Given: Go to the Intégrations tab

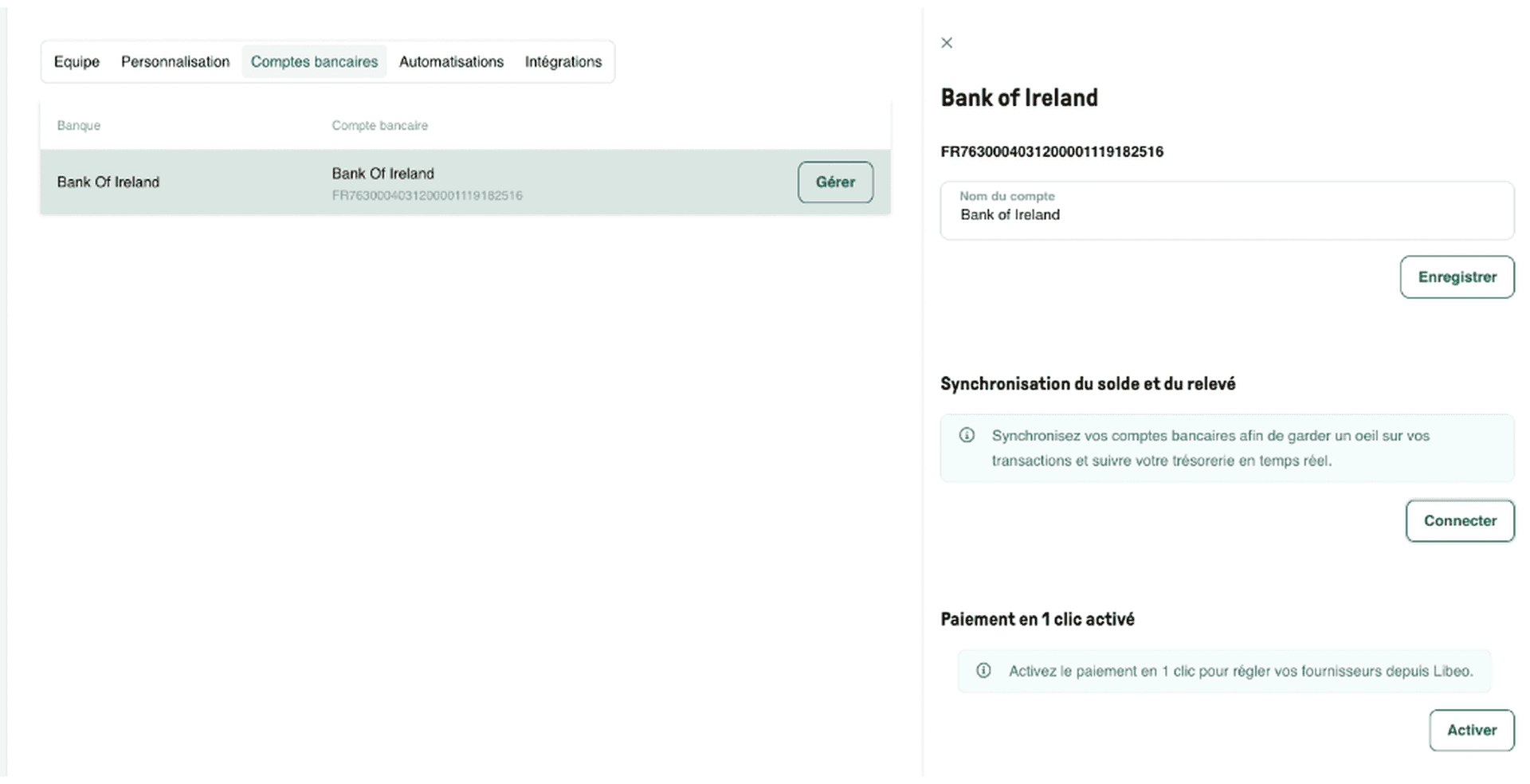Looking at the screenshot, I should point(563,61).
